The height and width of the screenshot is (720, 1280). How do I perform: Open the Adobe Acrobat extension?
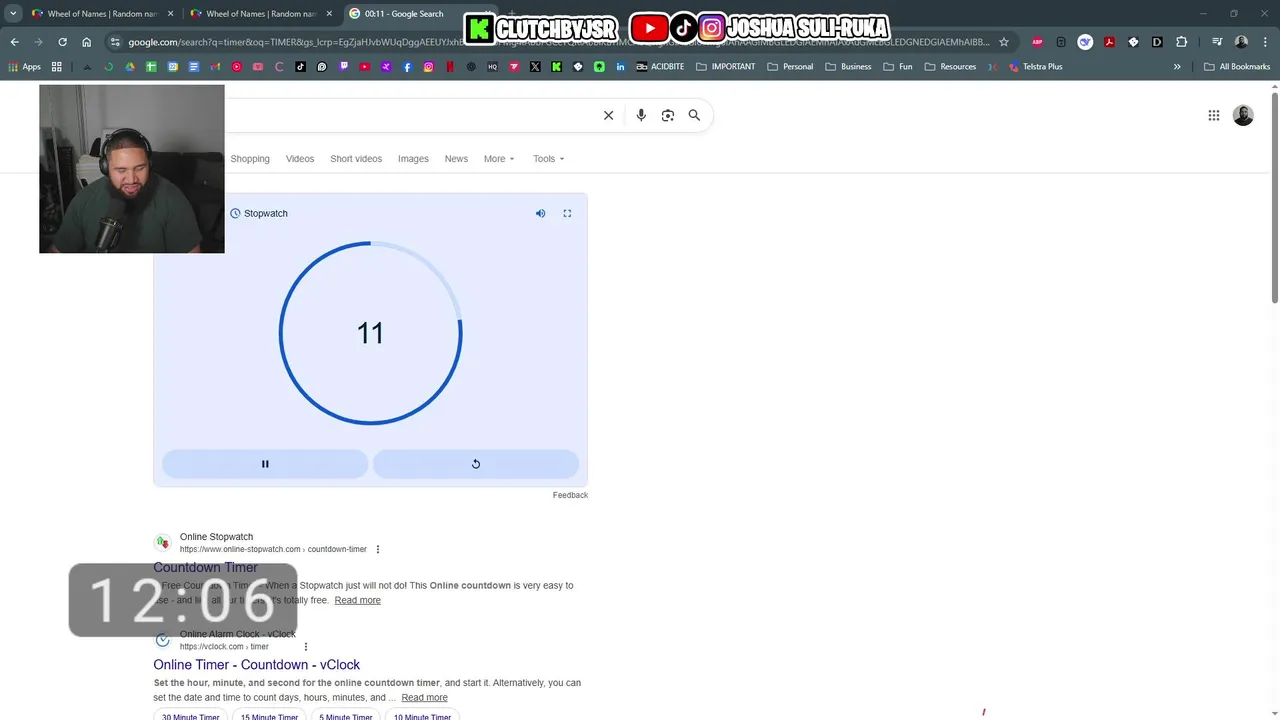click(x=1109, y=42)
